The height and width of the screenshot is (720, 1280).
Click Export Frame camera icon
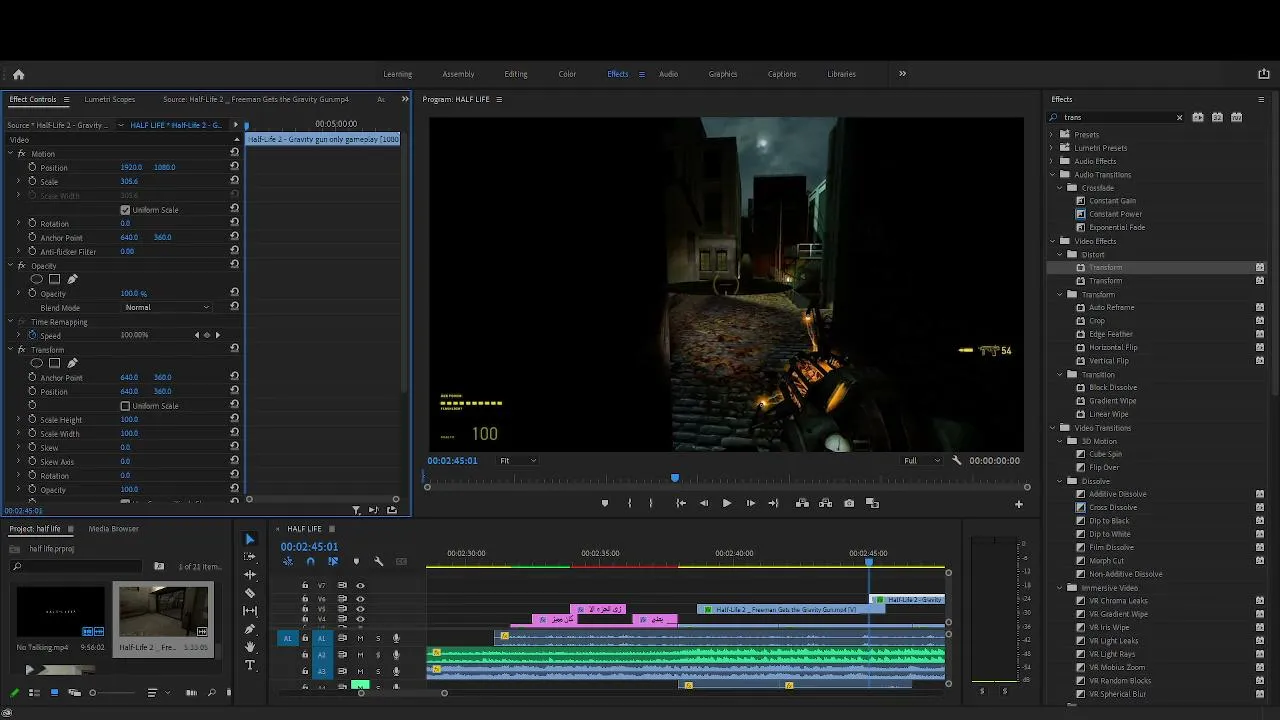click(849, 503)
